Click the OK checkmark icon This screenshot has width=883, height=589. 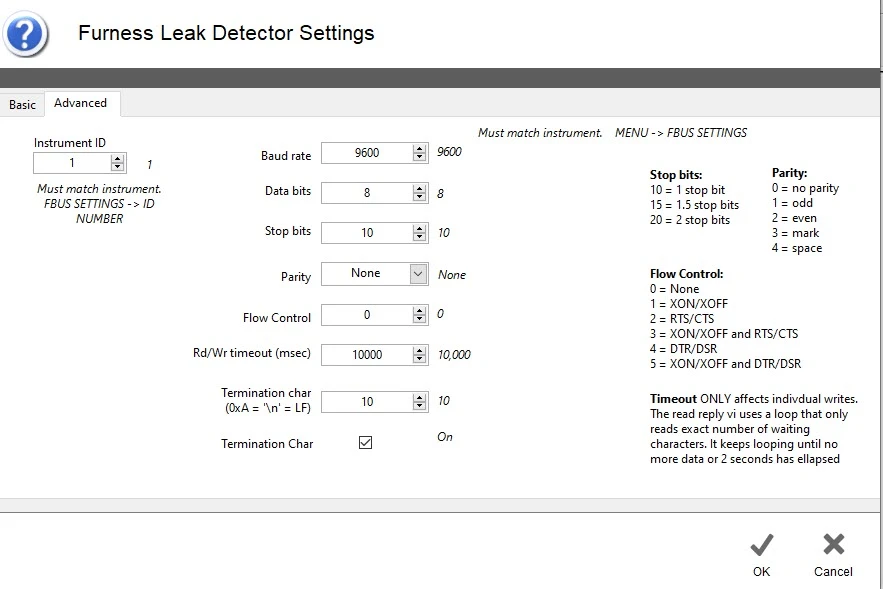pos(762,545)
